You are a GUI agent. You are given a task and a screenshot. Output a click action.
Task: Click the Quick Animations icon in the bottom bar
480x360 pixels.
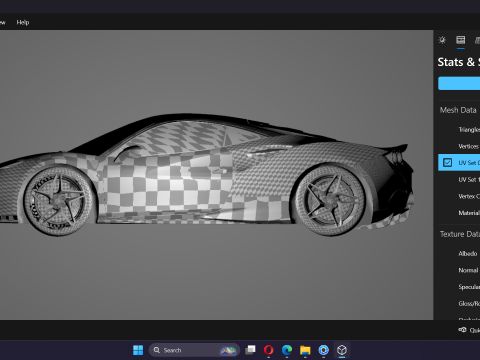pos(462,330)
